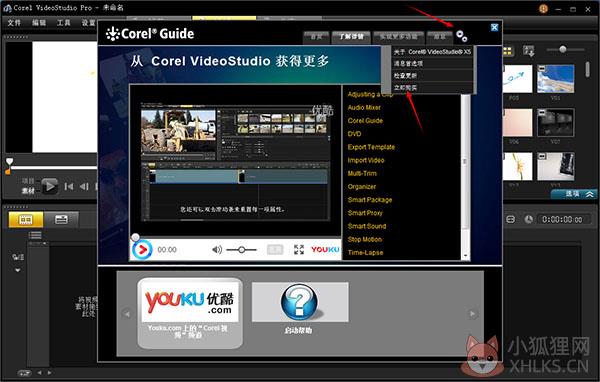Select the blue sky video thumbnail in library
Viewport: 600px width, 382px height.
pos(556,79)
